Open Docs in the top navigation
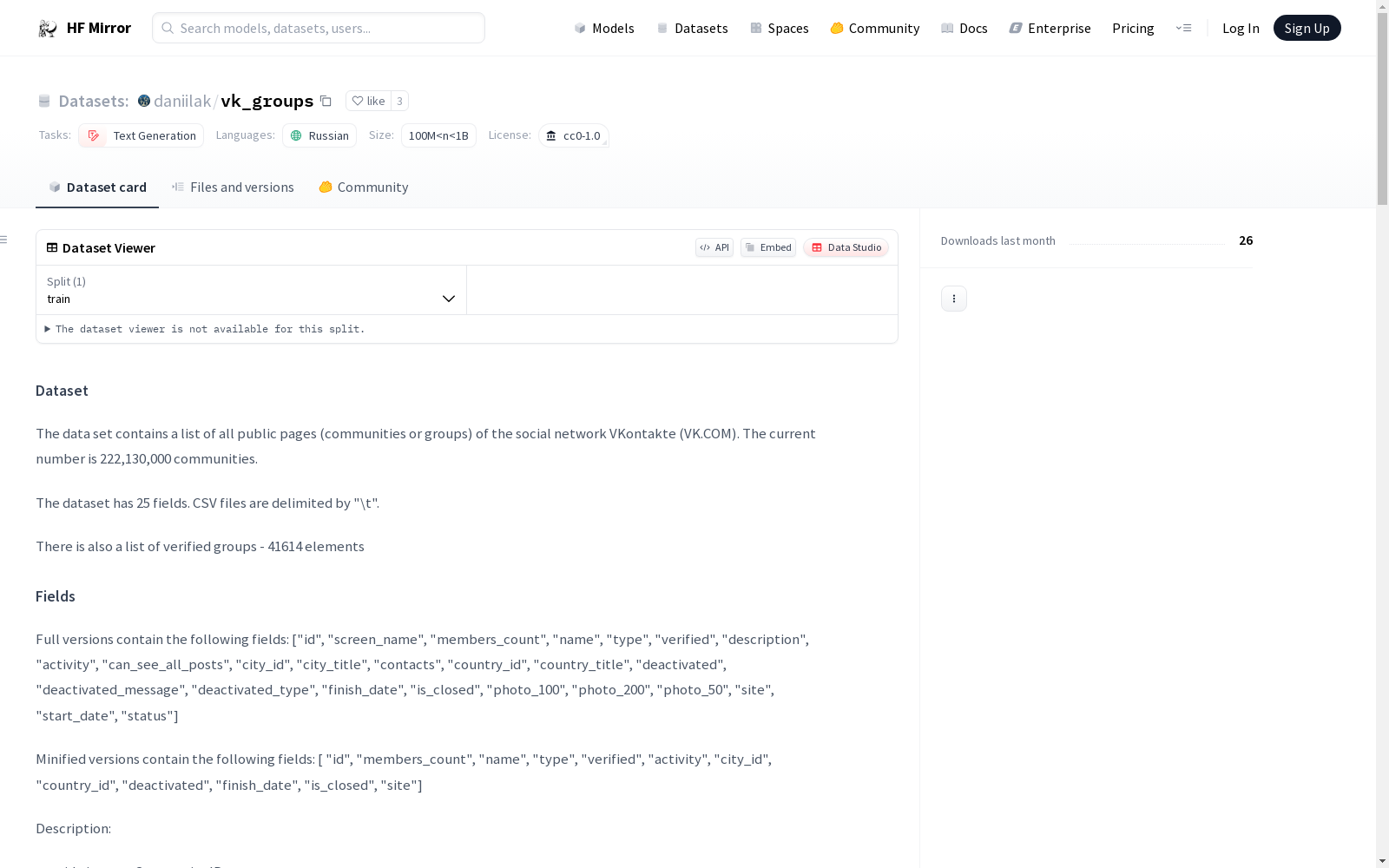 point(964,28)
